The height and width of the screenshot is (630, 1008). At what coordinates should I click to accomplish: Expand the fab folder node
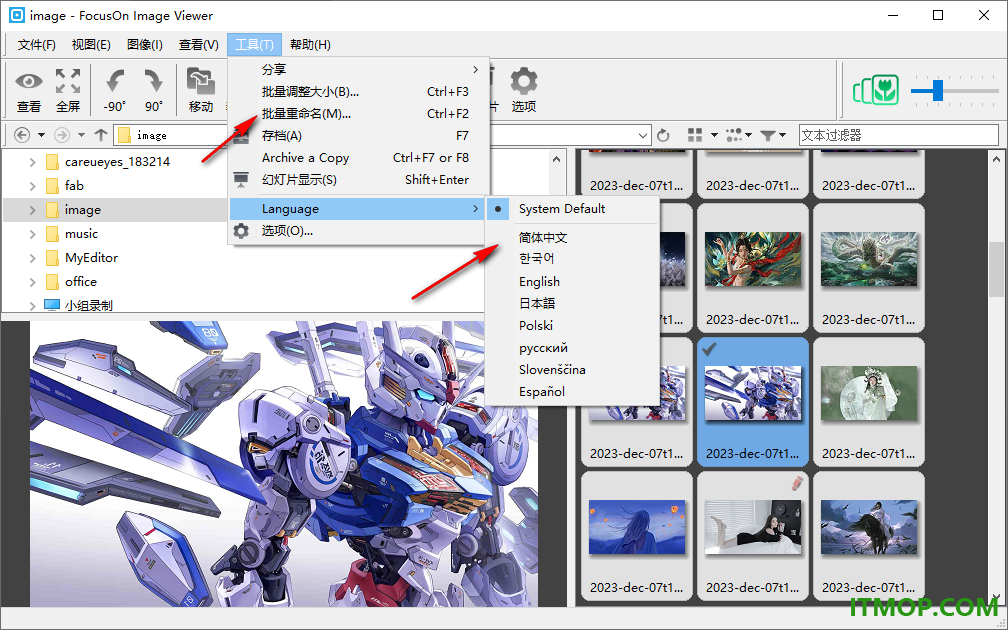coord(32,186)
